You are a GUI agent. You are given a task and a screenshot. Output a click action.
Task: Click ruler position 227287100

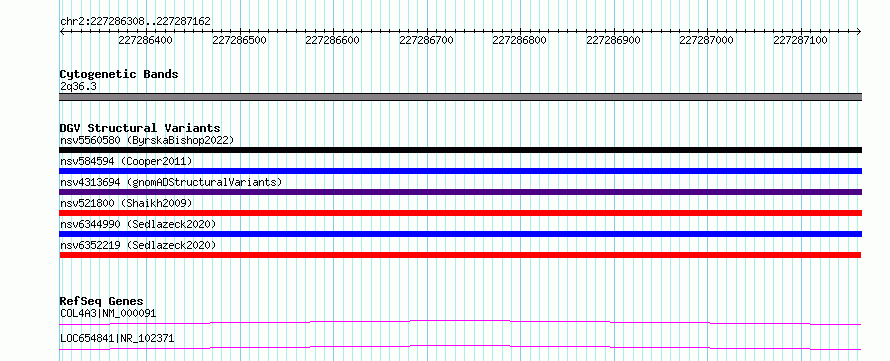click(800, 40)
